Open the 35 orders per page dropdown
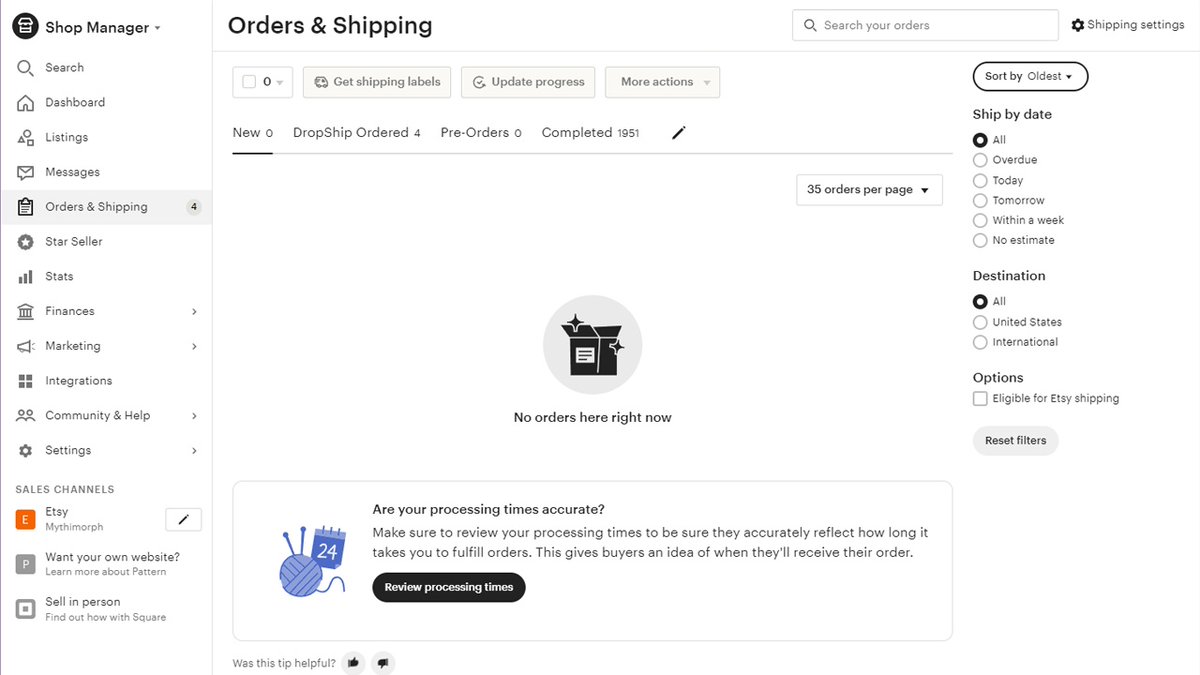Image resolution: width=1200 pixels, height=675 pixels. [869, 190]
